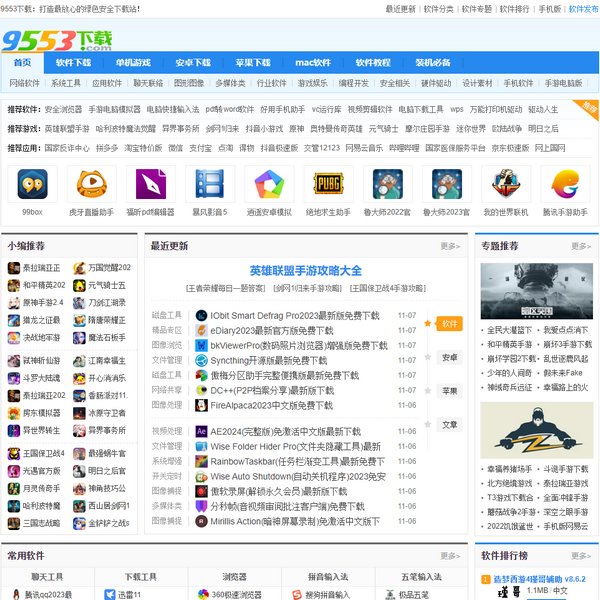Go to the mac软件 navigation tab
Viewport: 600px width, 600px height.
click(313, 62)
